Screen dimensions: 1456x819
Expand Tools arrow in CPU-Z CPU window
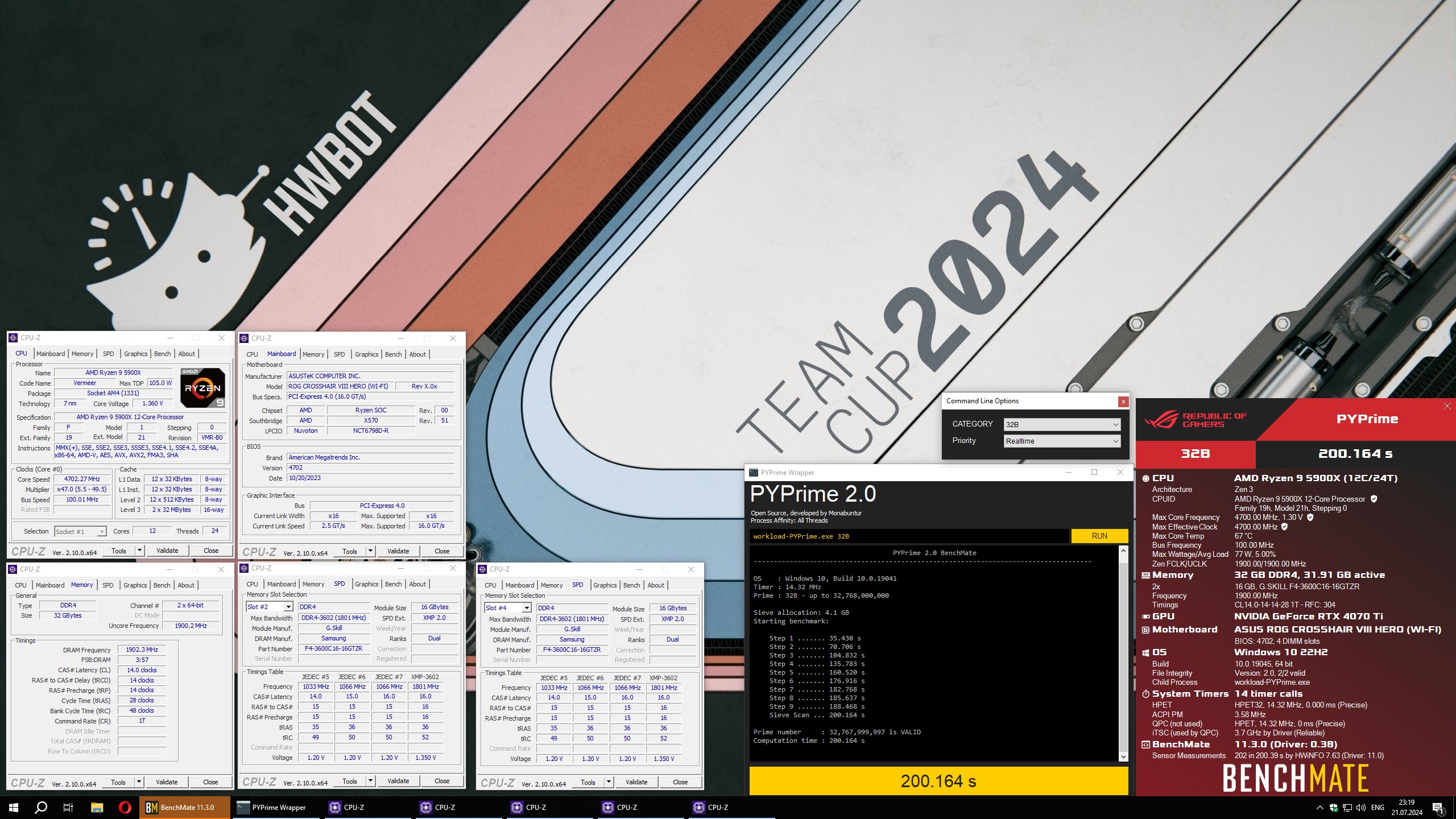(x=139, y=551)
